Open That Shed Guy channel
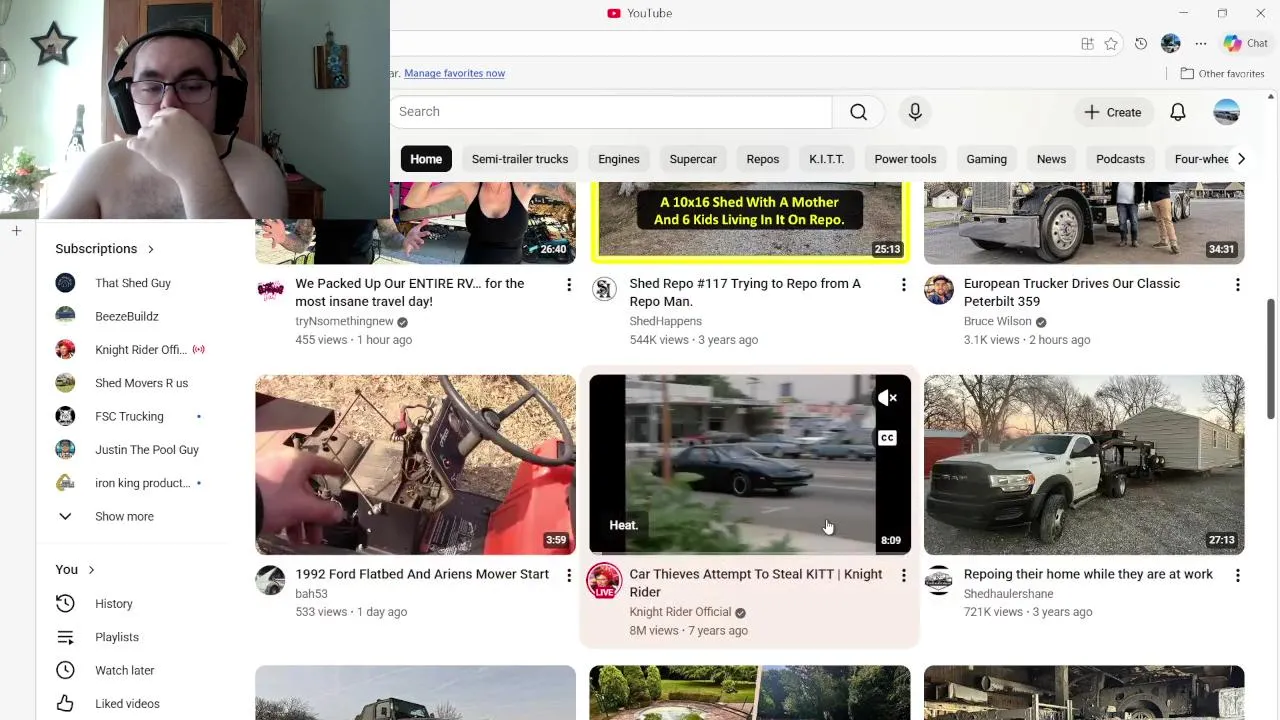 pyautogui.click(x=133, y=283)
